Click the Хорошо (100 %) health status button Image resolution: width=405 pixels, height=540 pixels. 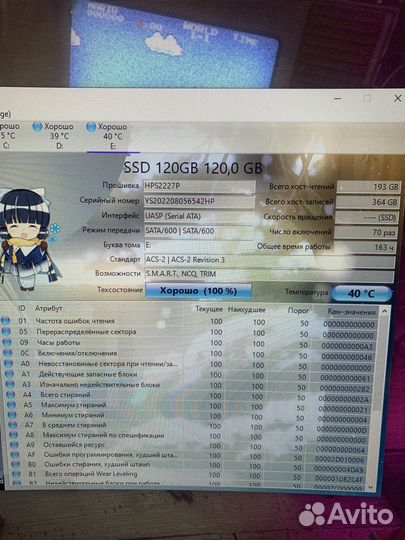(198, 291)
